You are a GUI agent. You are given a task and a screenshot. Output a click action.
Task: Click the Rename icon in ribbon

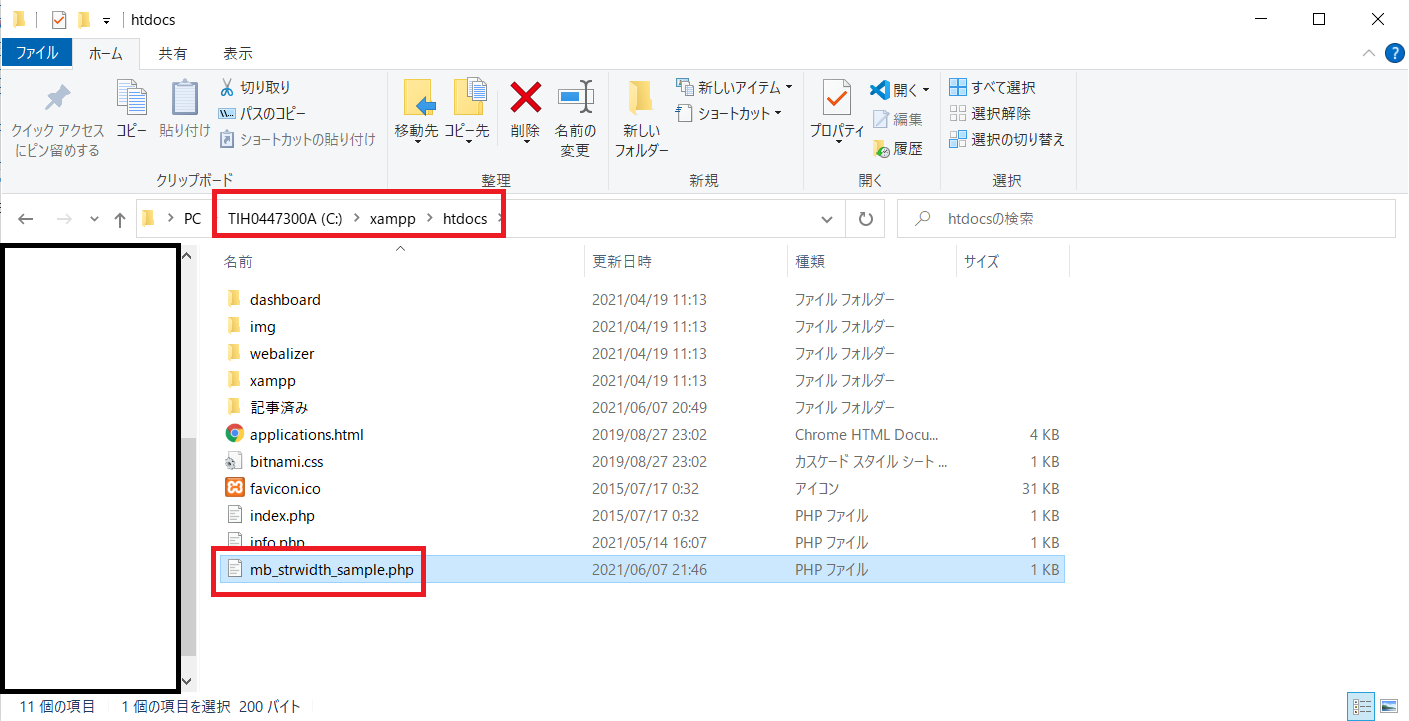pyautogui.click(x=575, y=97)
